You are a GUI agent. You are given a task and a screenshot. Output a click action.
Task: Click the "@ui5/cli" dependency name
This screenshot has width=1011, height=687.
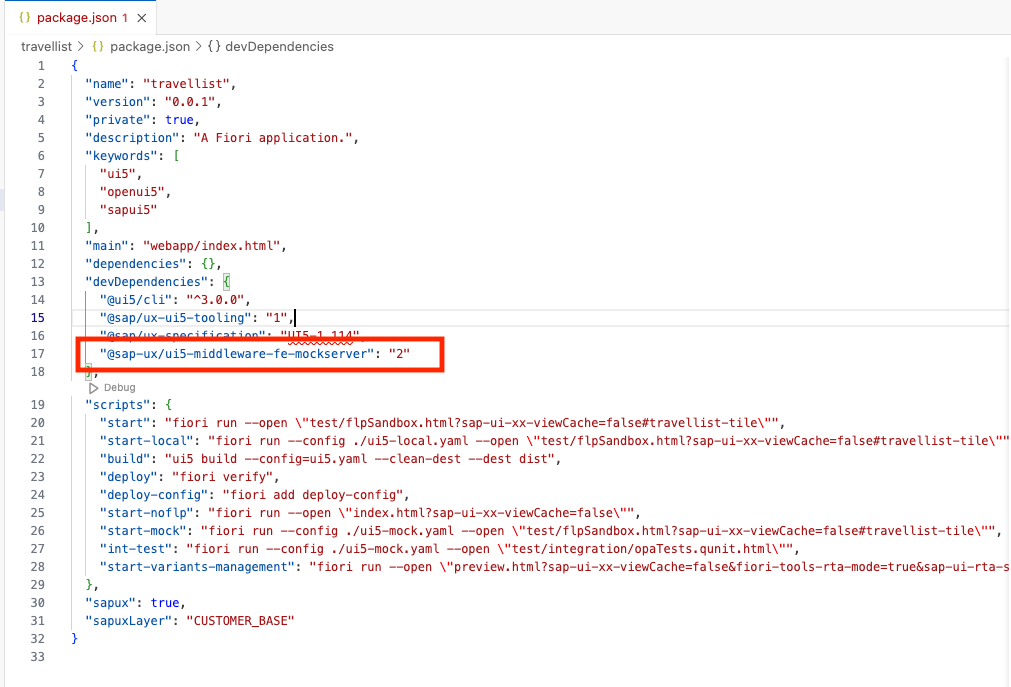coord(136,300)
